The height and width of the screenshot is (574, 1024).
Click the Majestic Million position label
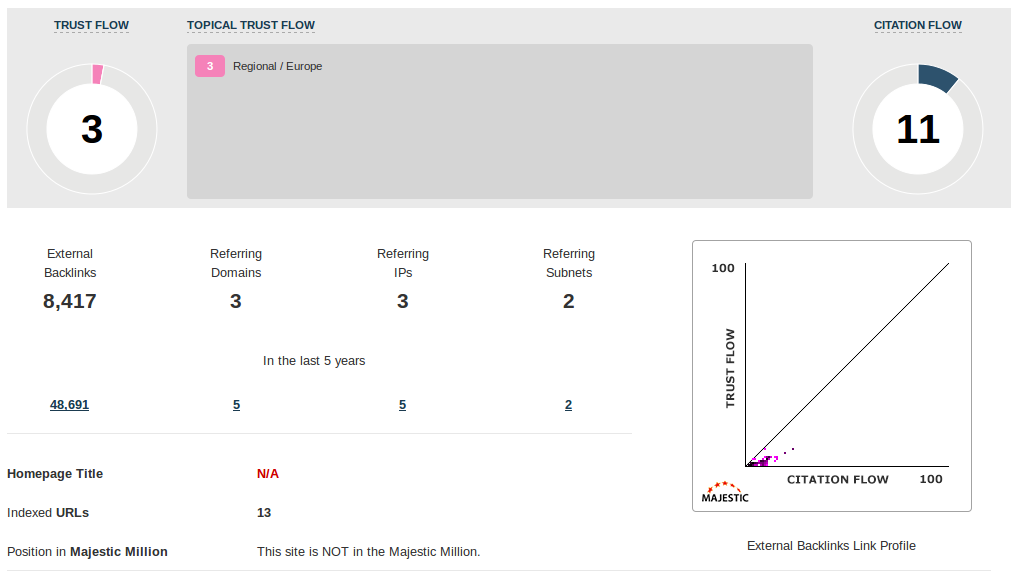coord(87,552)
